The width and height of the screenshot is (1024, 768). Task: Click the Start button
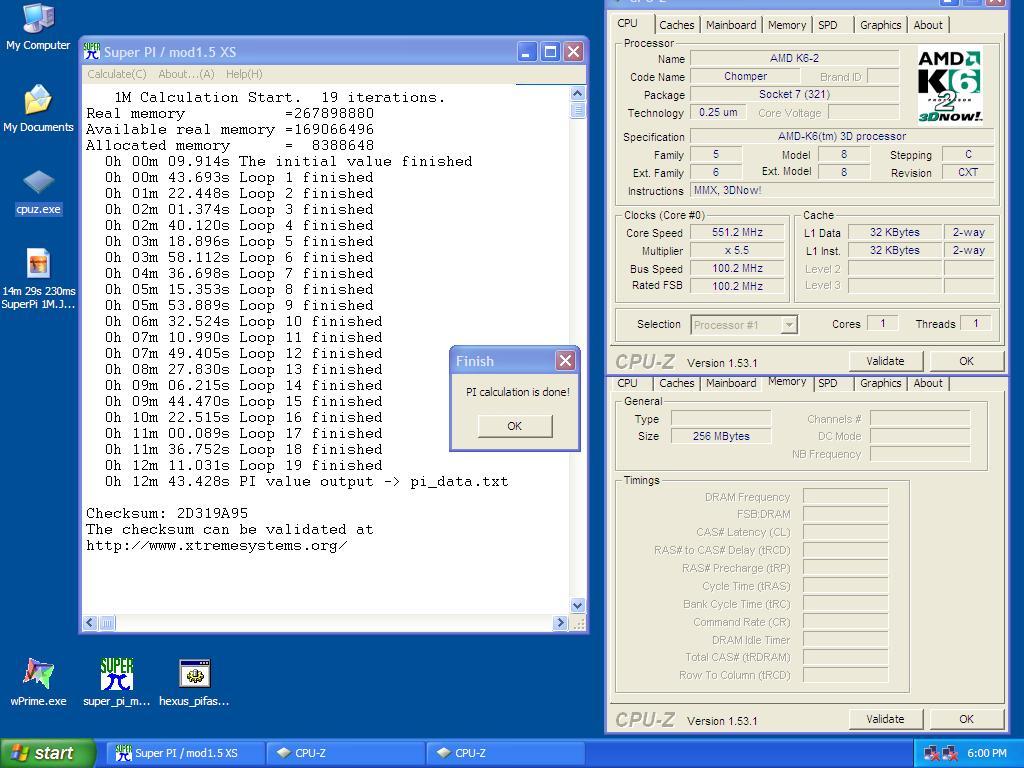tap(47, 754)
